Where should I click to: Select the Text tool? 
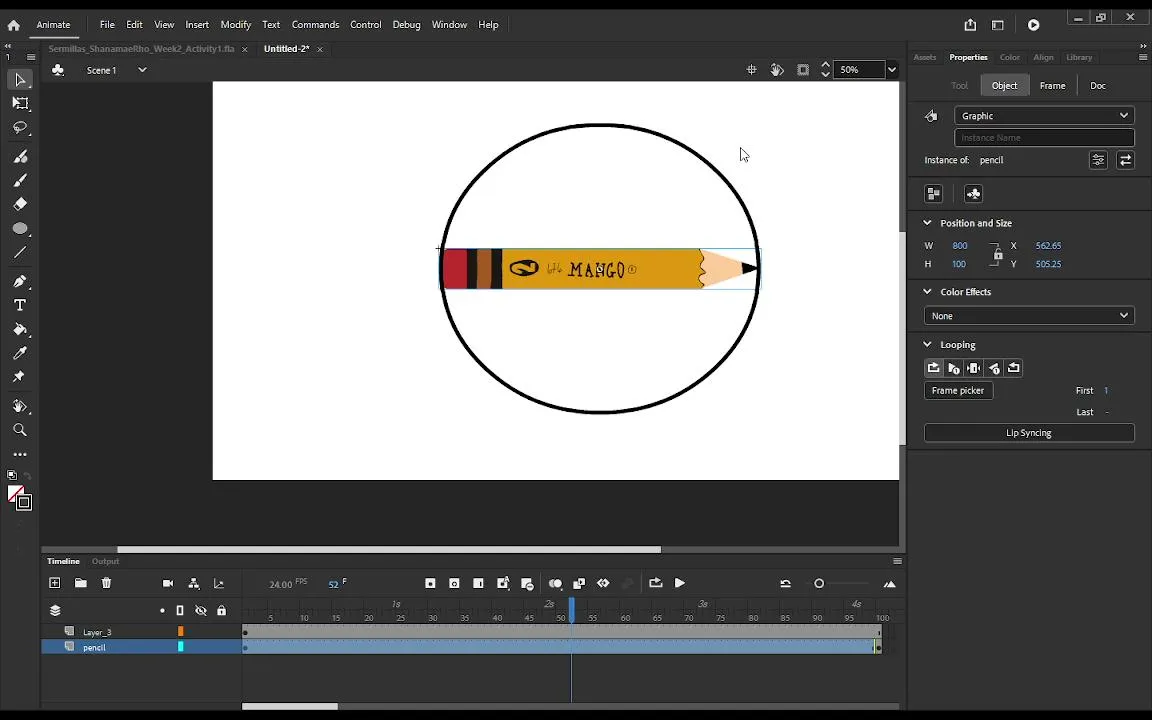pyautogui.click(x=20, y=305)
